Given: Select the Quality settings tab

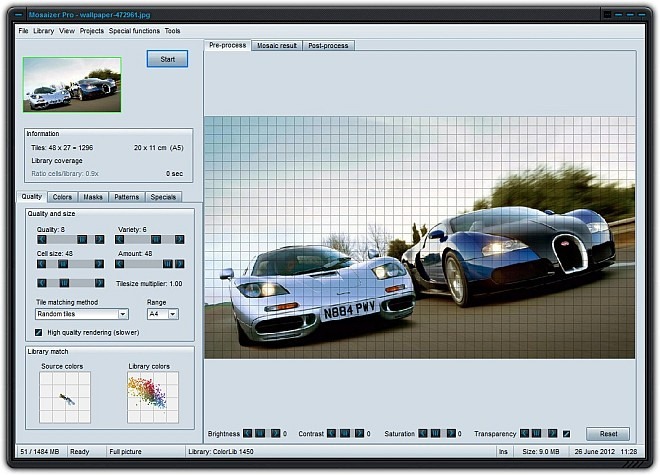Looking at the screenshot, I should (x=32, y=197).
